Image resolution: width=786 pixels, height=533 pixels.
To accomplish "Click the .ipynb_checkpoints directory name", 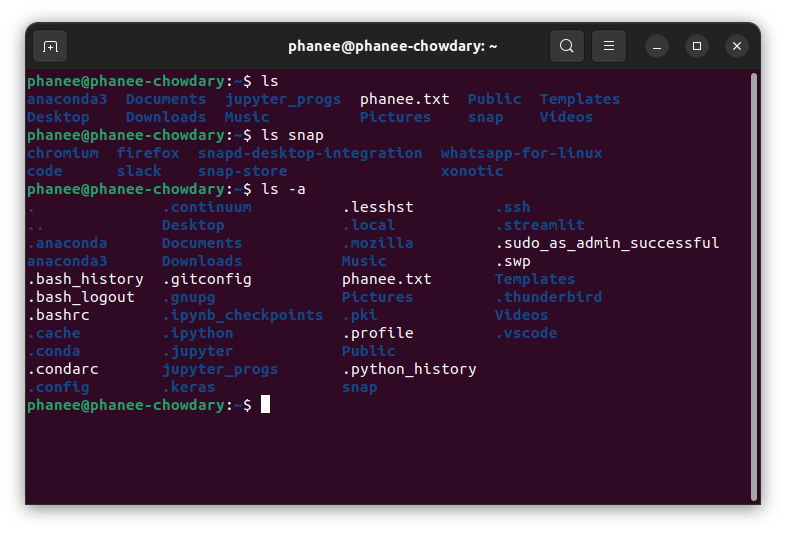I will (x=243, y=315).
